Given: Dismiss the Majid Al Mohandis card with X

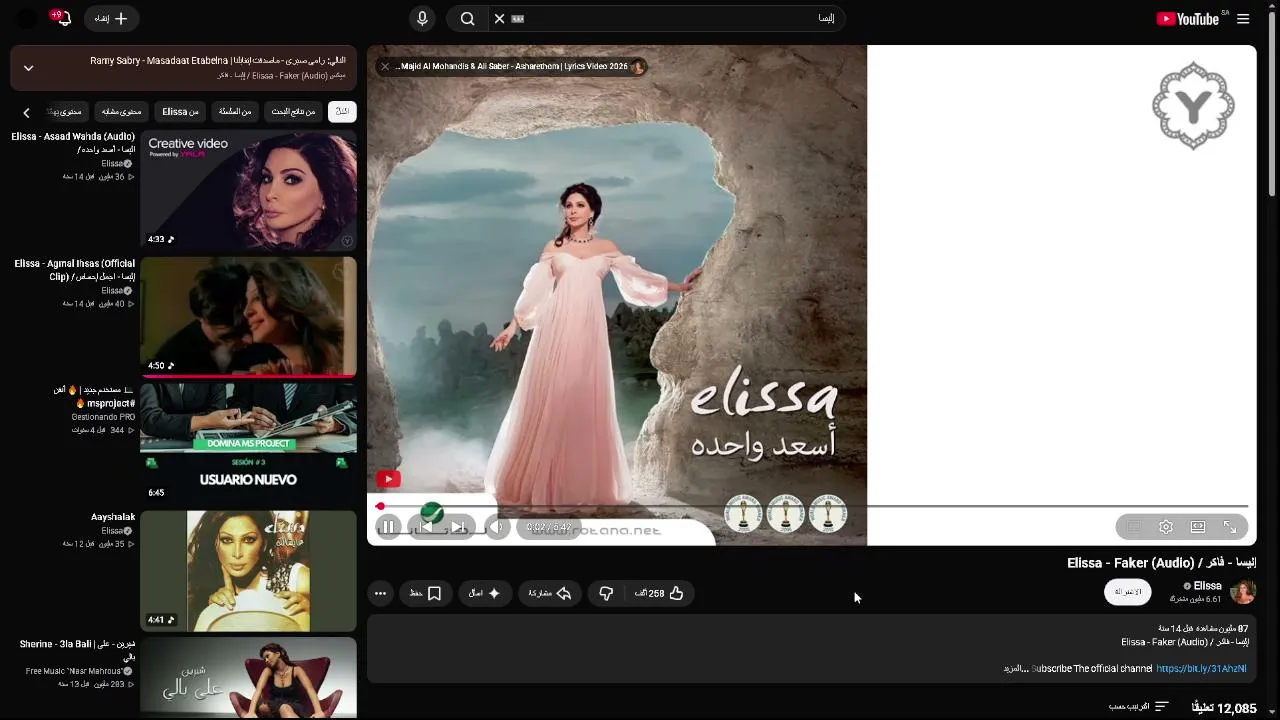Looking at the screenshot, I should 385,67.
